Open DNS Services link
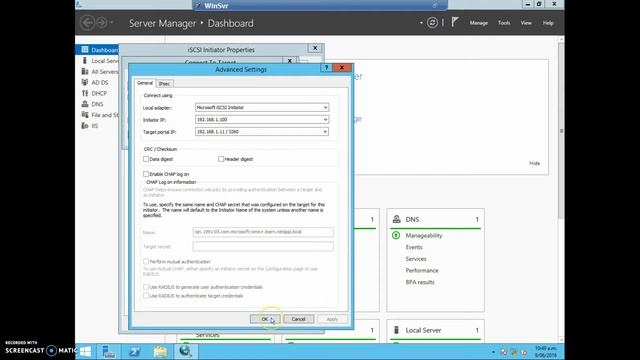The height and width of the screenshot is (360, 640). pyautogui.click(x=416, y=259)
